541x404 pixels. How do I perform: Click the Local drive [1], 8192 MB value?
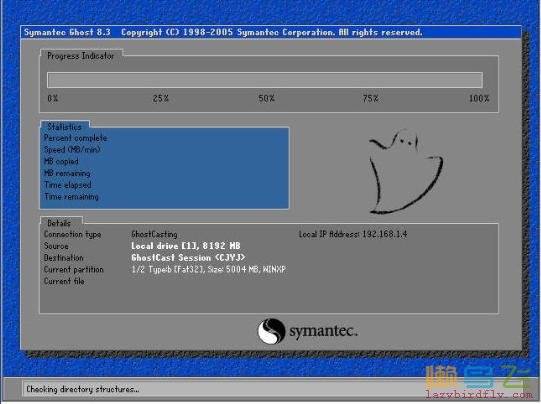186,246
